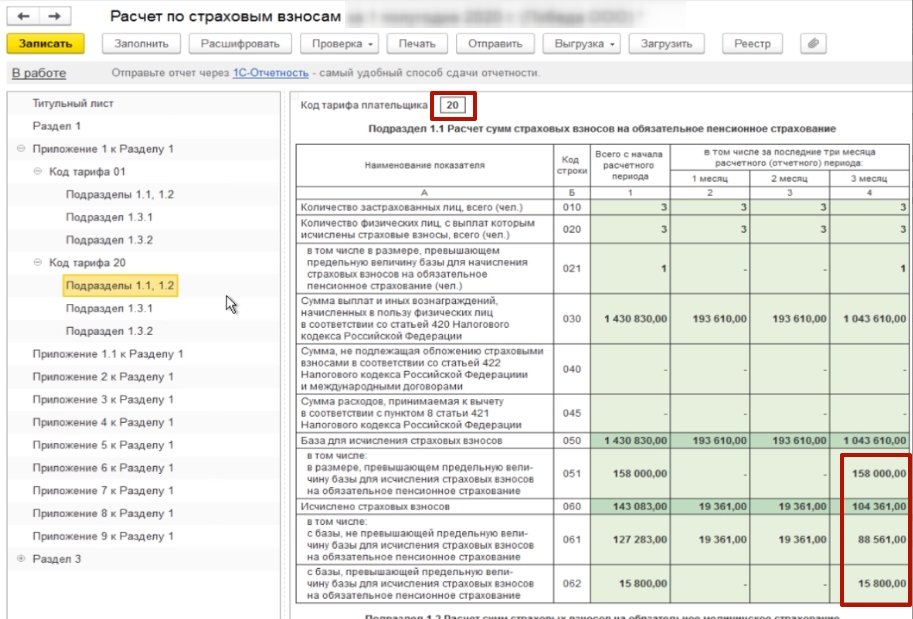Click the Расшифровать button
913x619 pixels.
coord(245,44)
